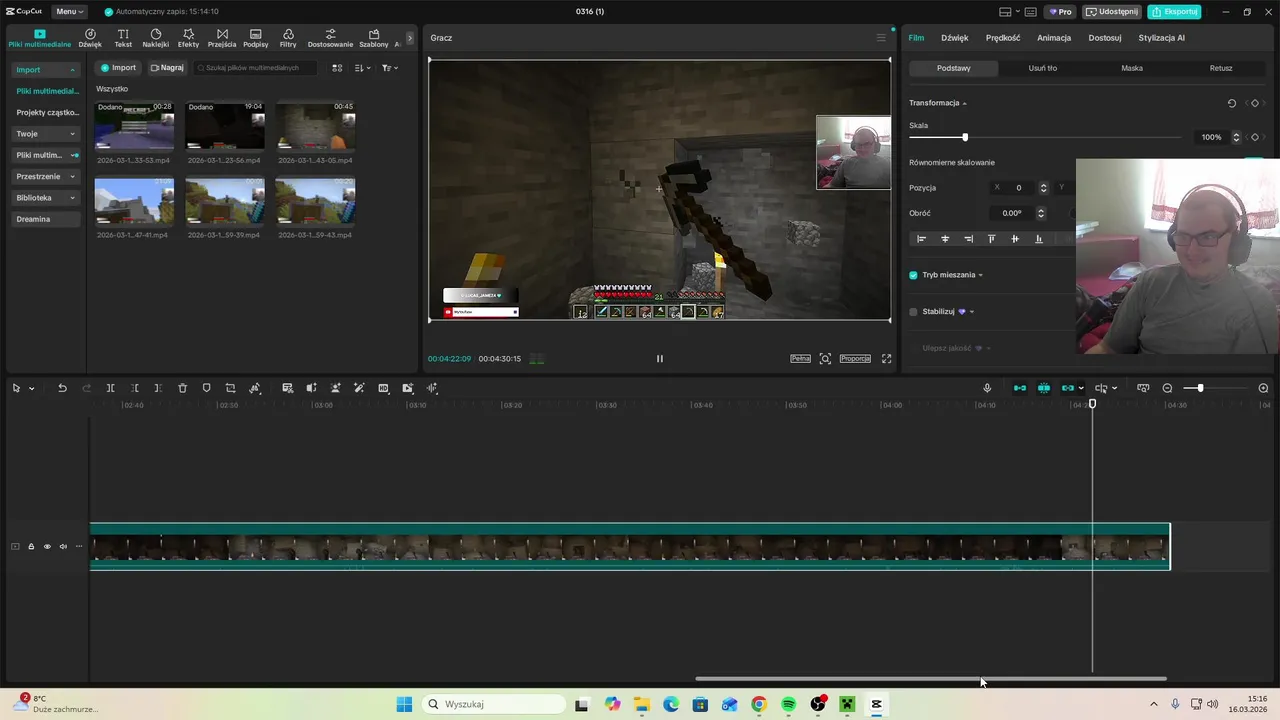
Task: Click the timeline zoom slider handle
Action: pos(1200,388)
